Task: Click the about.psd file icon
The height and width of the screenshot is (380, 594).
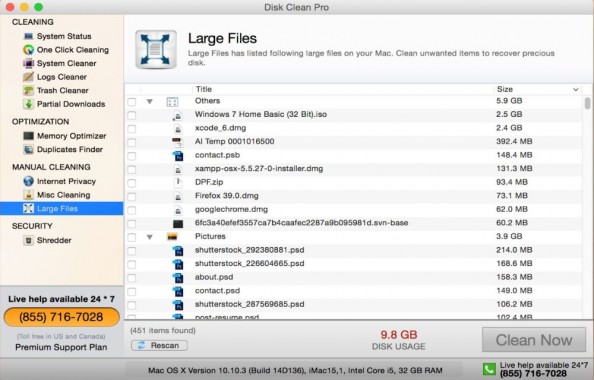Action: (x=178, y=278)
